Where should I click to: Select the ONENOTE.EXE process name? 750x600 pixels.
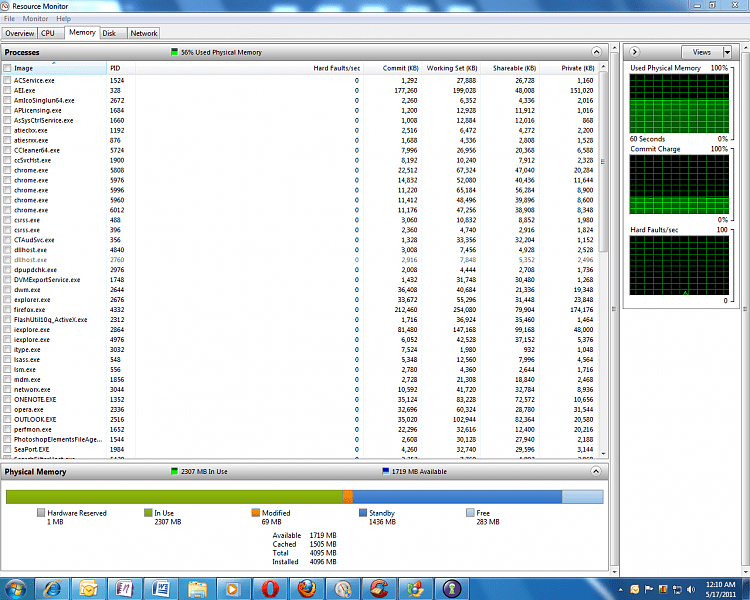point(35,400)
